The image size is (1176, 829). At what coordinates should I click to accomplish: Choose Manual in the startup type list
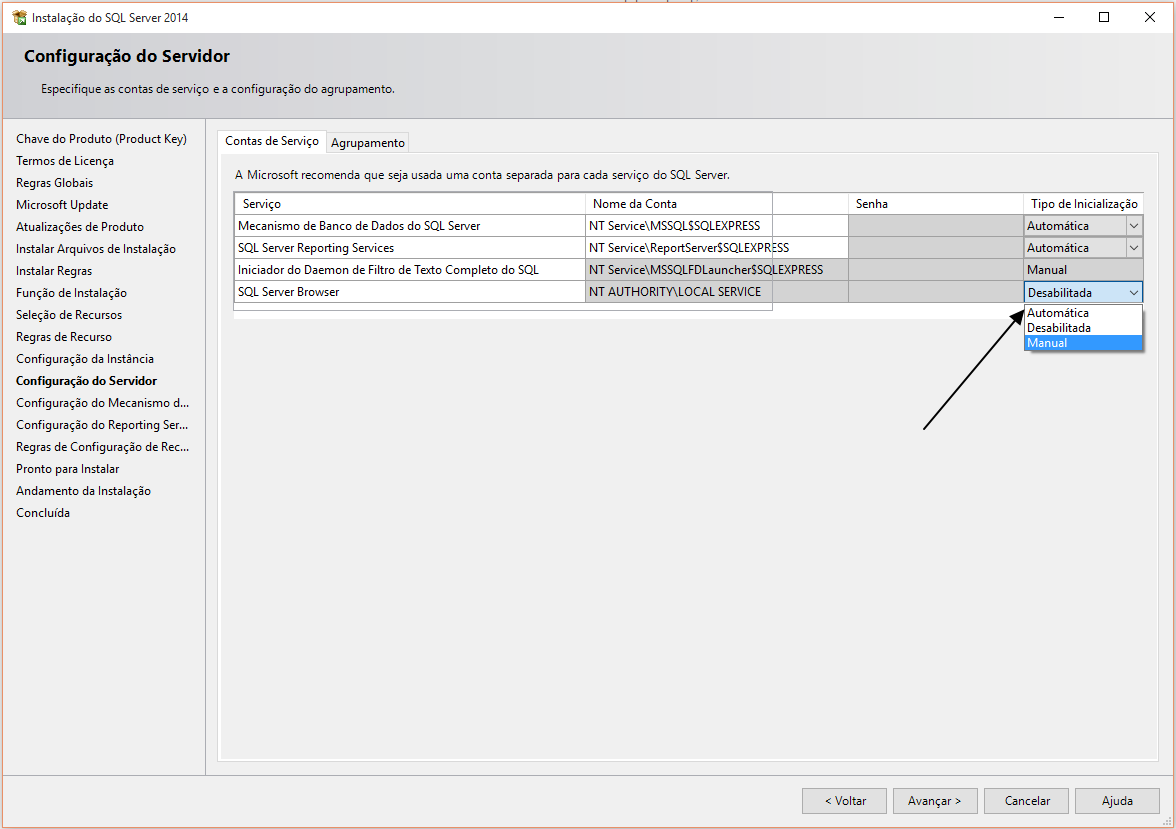click(x=1083, y=343)
